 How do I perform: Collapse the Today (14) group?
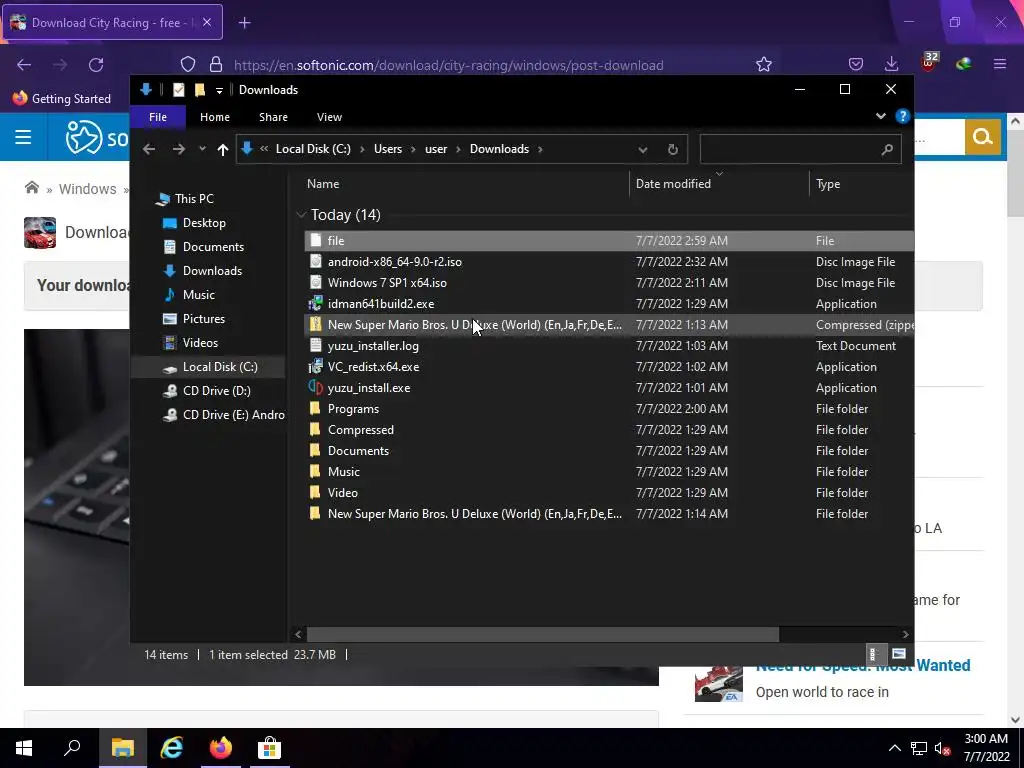301,215
